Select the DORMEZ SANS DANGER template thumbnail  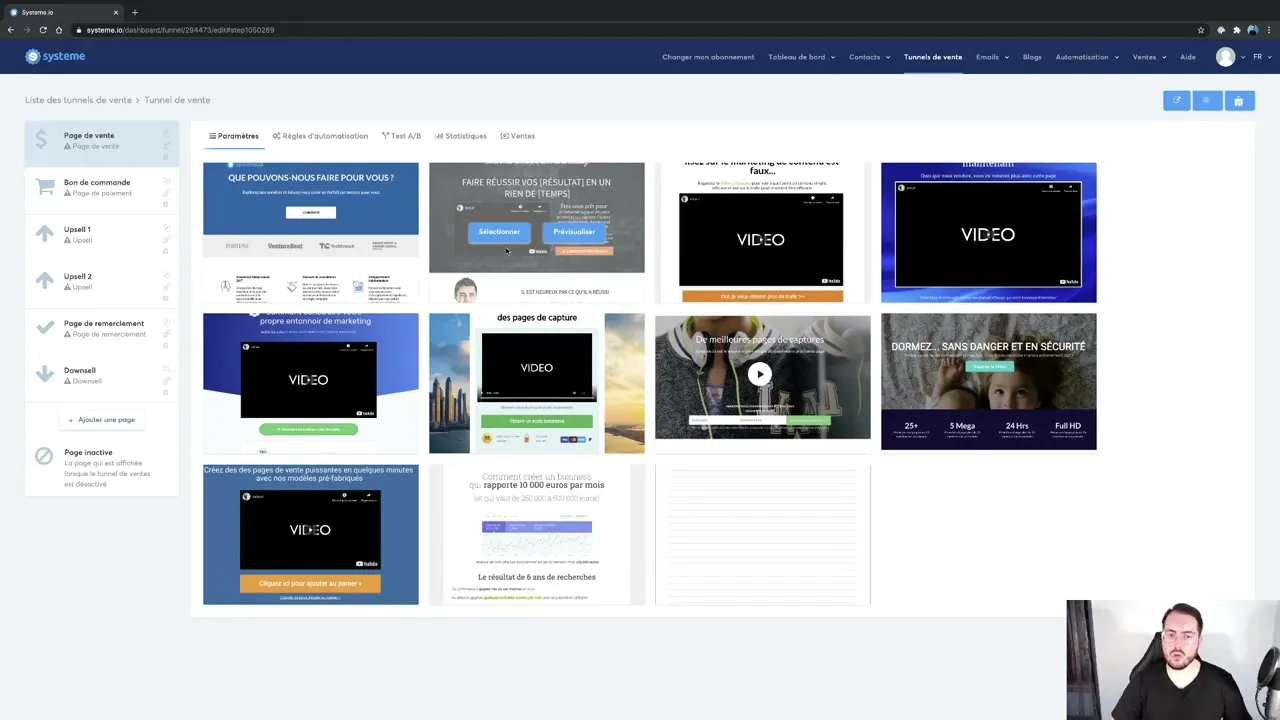click(988, 381)
